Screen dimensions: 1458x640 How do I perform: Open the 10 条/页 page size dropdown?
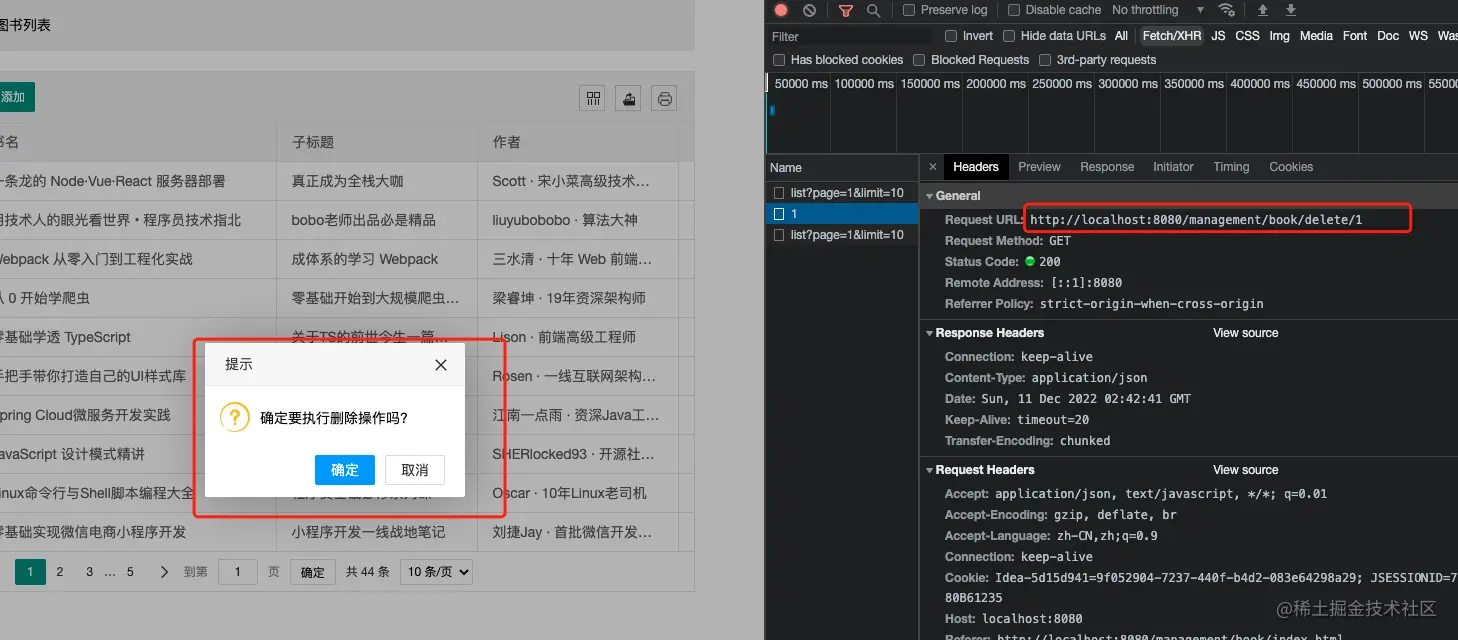tap(436, 572)
